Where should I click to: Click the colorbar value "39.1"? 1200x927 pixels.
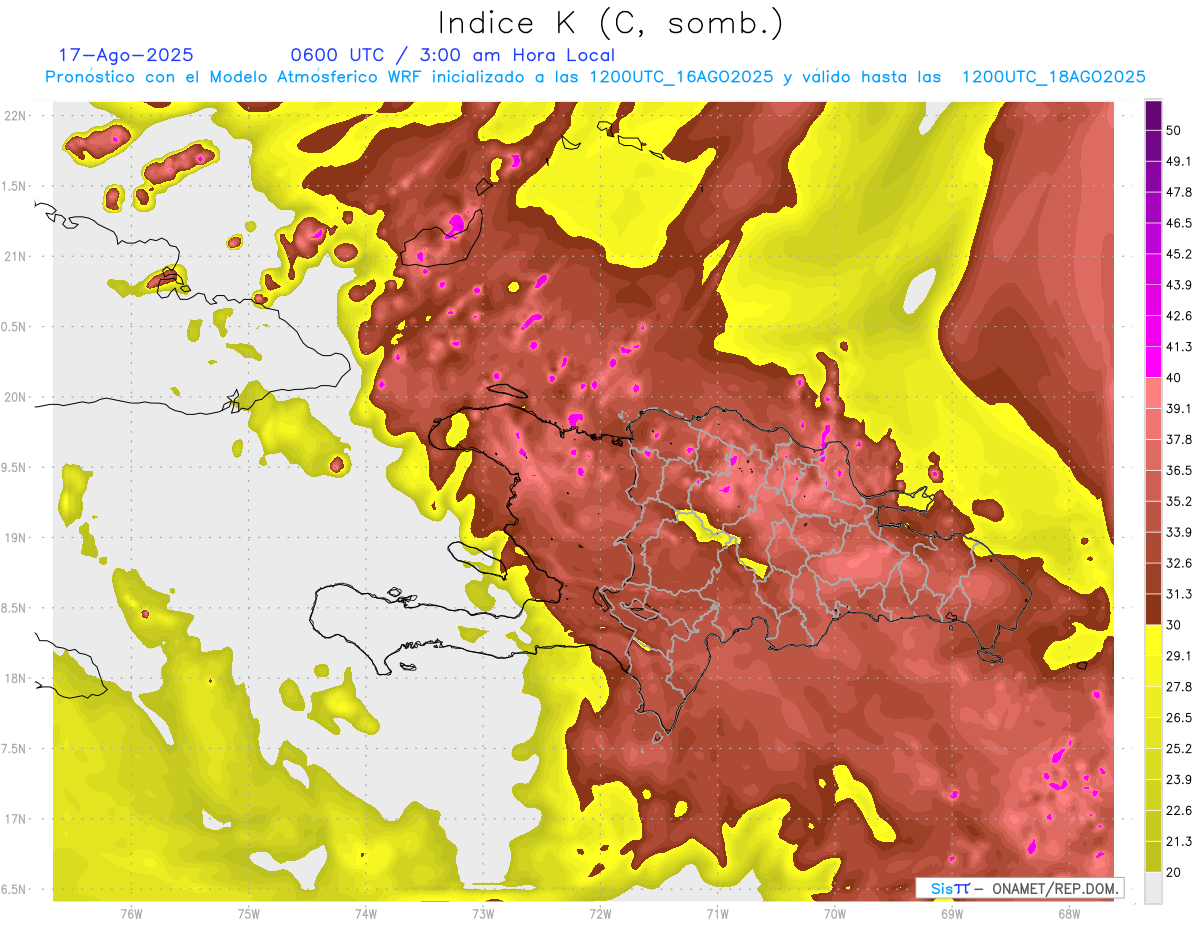click(1179, 408)
